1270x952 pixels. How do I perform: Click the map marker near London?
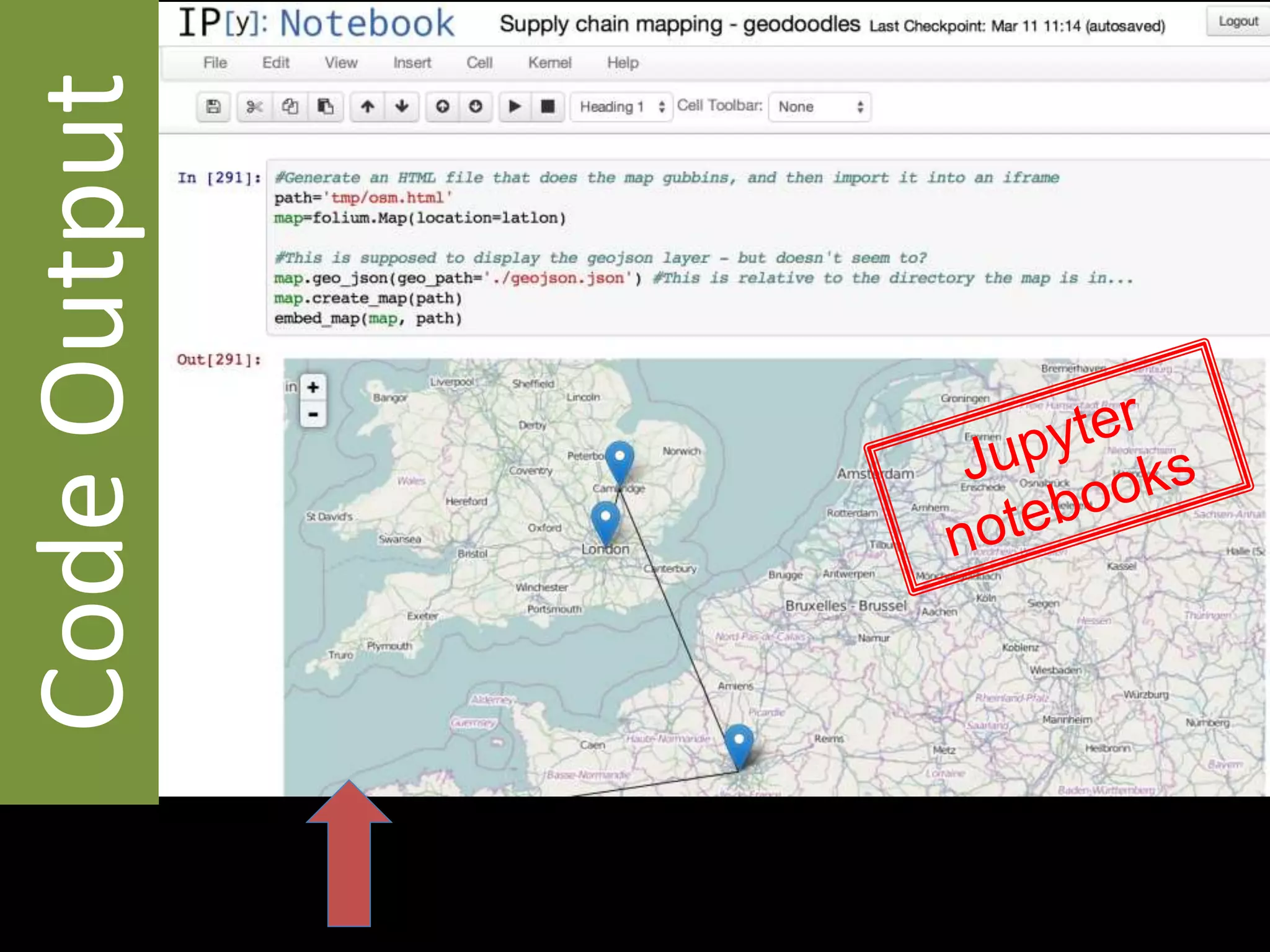(x=605, y=519)
